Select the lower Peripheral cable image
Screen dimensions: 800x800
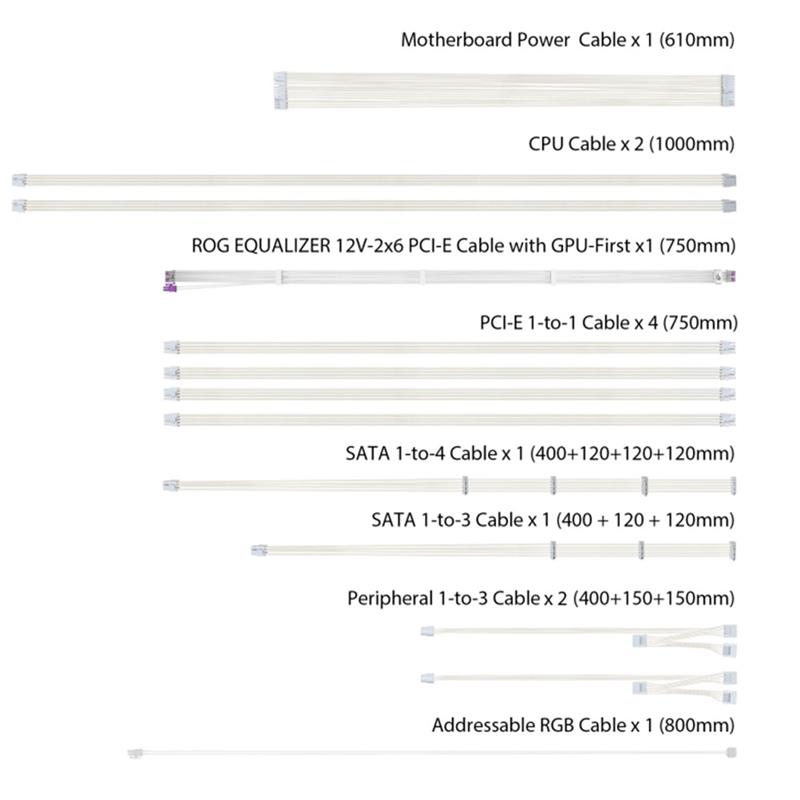579,687
